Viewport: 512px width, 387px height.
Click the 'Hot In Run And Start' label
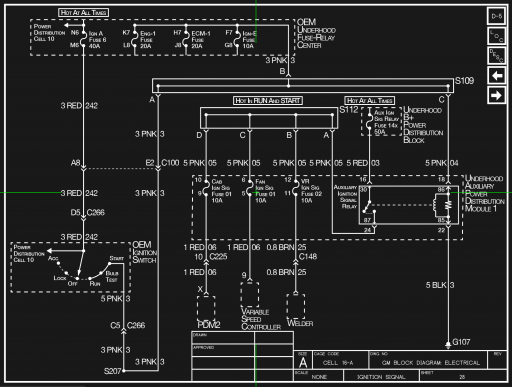click(x=268, y=100)
